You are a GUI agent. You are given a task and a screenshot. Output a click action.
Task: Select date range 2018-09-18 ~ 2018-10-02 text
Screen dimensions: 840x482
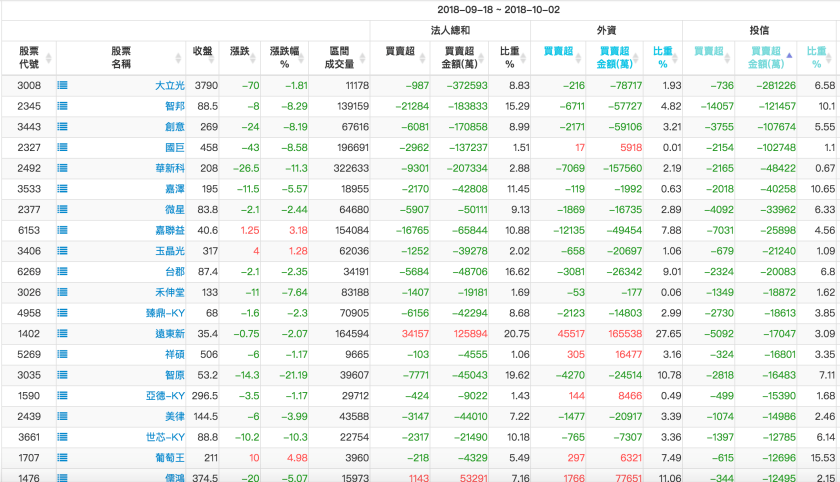[498, 10]
